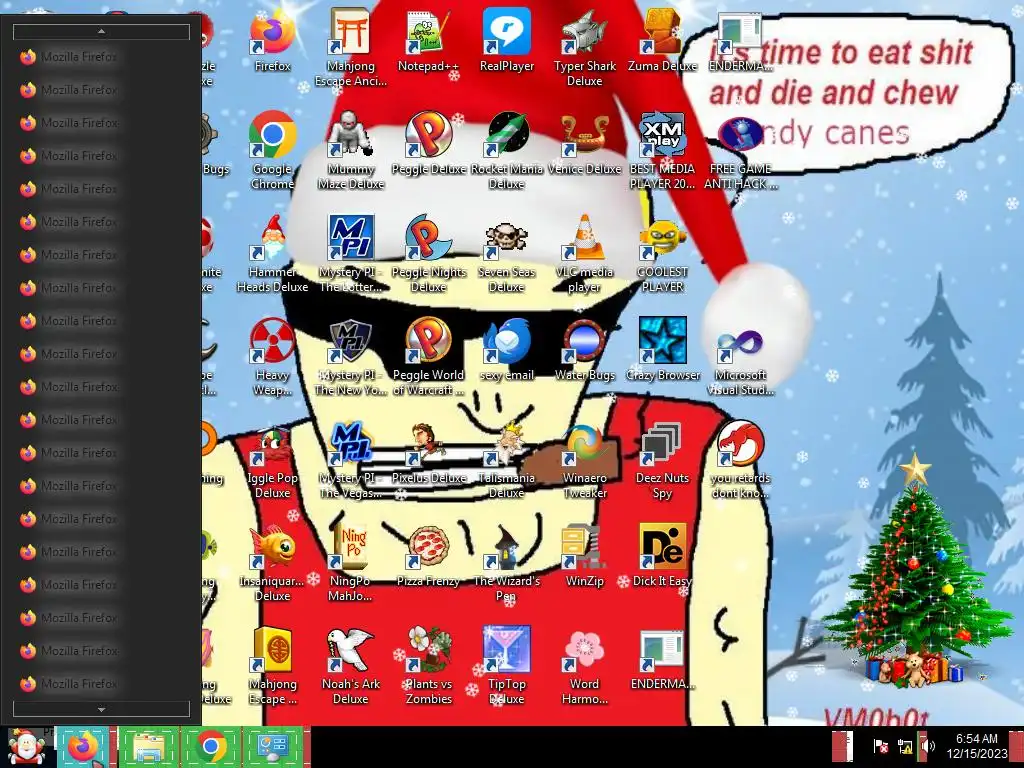1024x768 pixels.
Task: Open WinZip desktop shortcut
Action: pyautogui.click(x=584, y=556)
